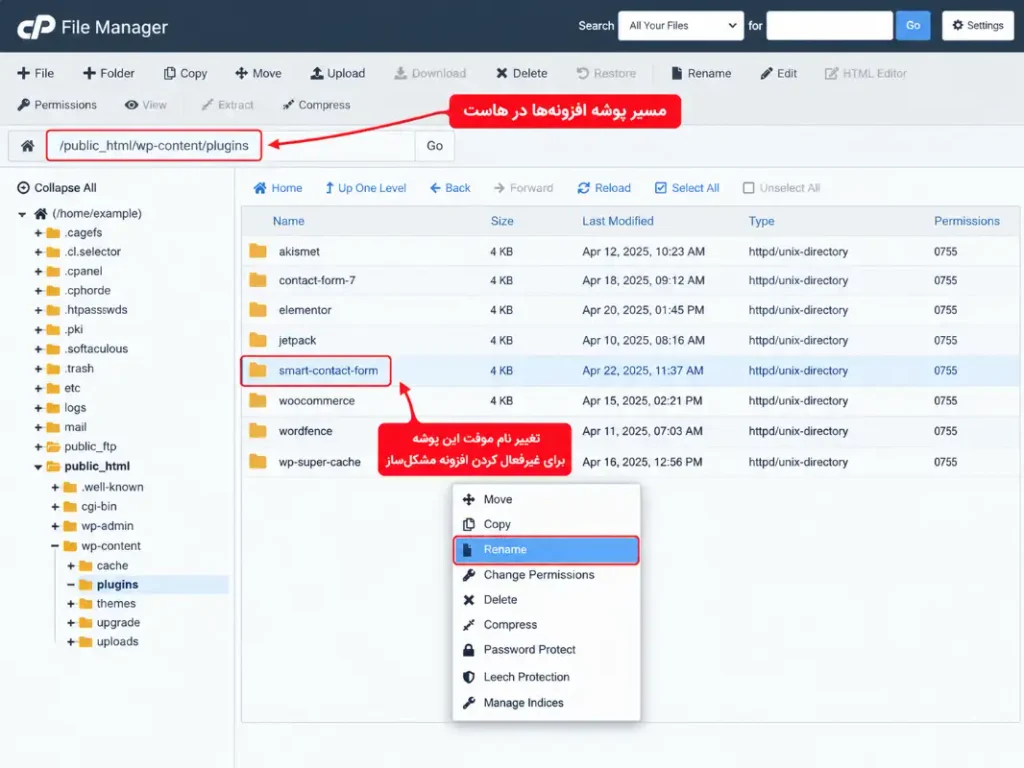1024x768 pixels.
Task: Expand the mail folder node
Action: click(x=38, y=428)
